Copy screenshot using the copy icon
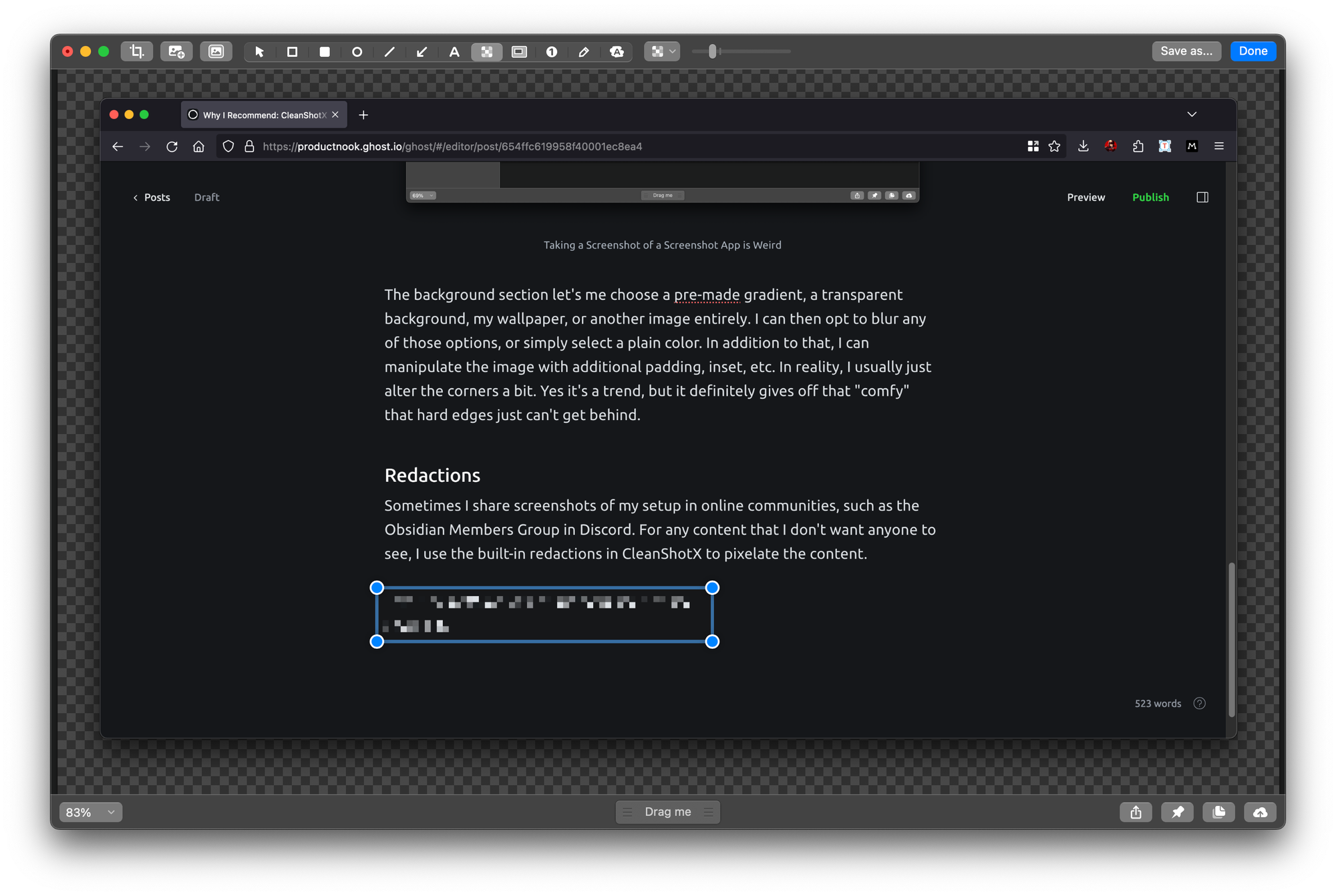The height and width of the screenshot is (896, 1336). click(1218, 812)
